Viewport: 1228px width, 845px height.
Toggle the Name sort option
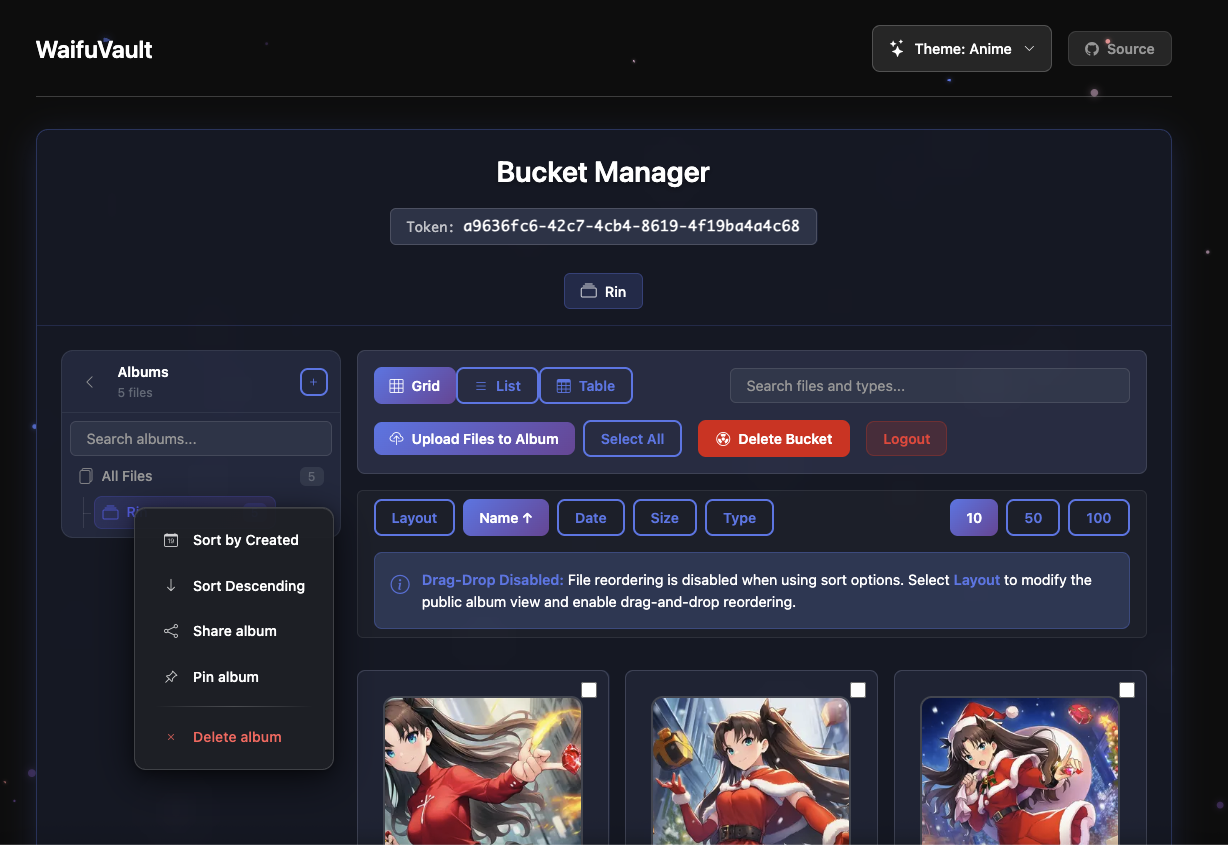pyautogui.click(x=506, y=518)
